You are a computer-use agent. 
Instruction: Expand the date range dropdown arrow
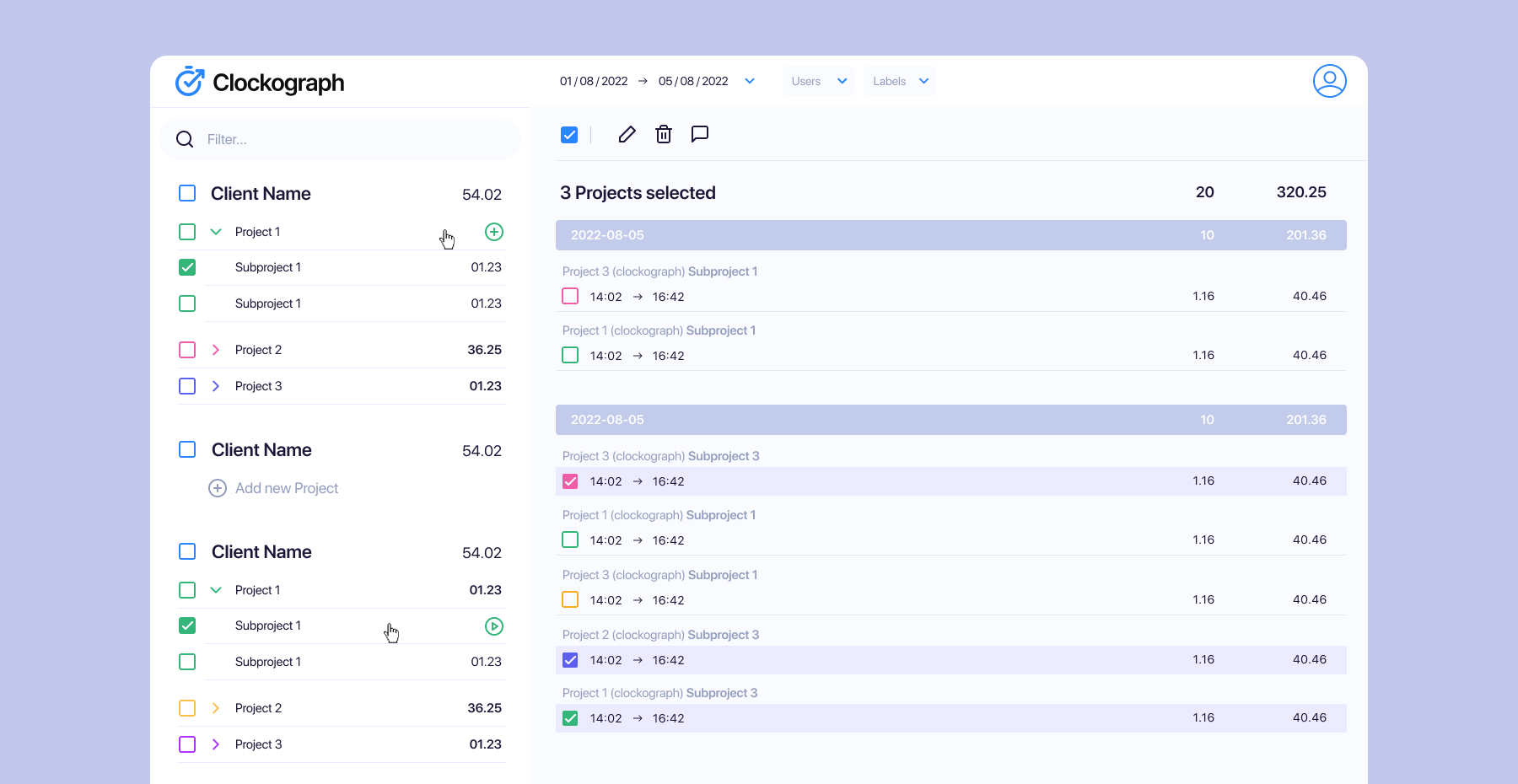coord(750,82)
